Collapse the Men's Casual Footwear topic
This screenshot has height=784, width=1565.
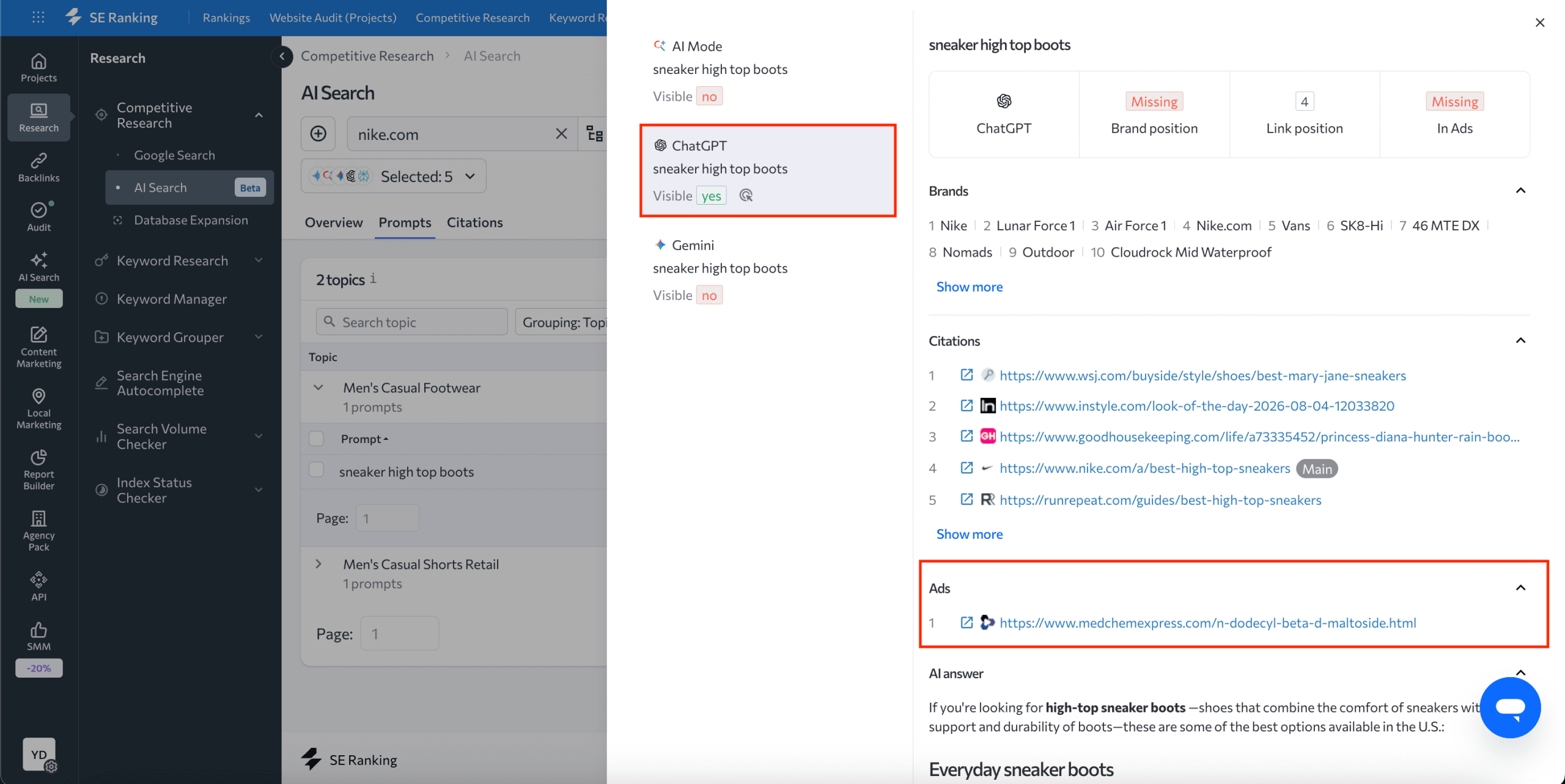319,387
